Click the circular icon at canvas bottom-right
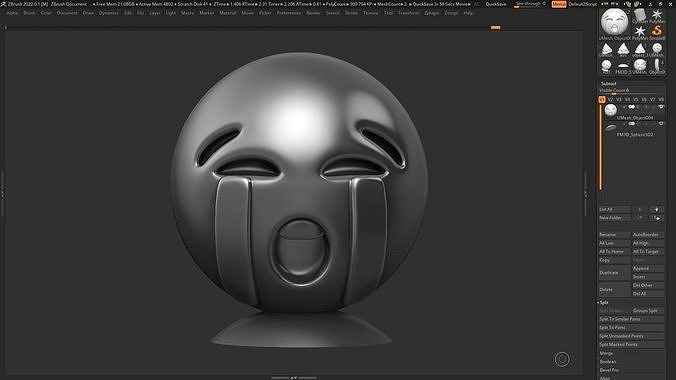 coord(562,359)
